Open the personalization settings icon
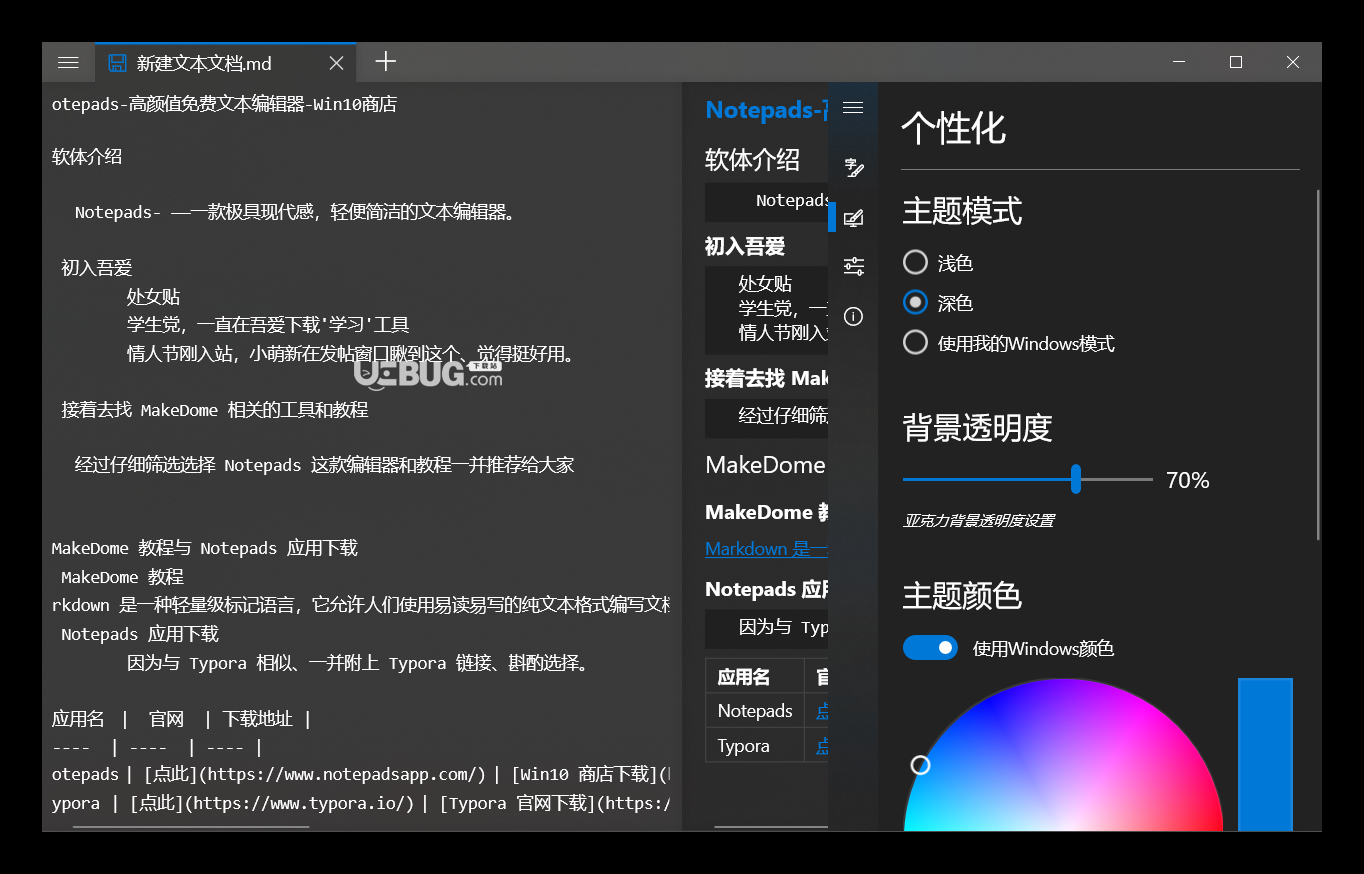This screenshot has height=874, width=1364. pyautogui.click(x=853, y=218)
